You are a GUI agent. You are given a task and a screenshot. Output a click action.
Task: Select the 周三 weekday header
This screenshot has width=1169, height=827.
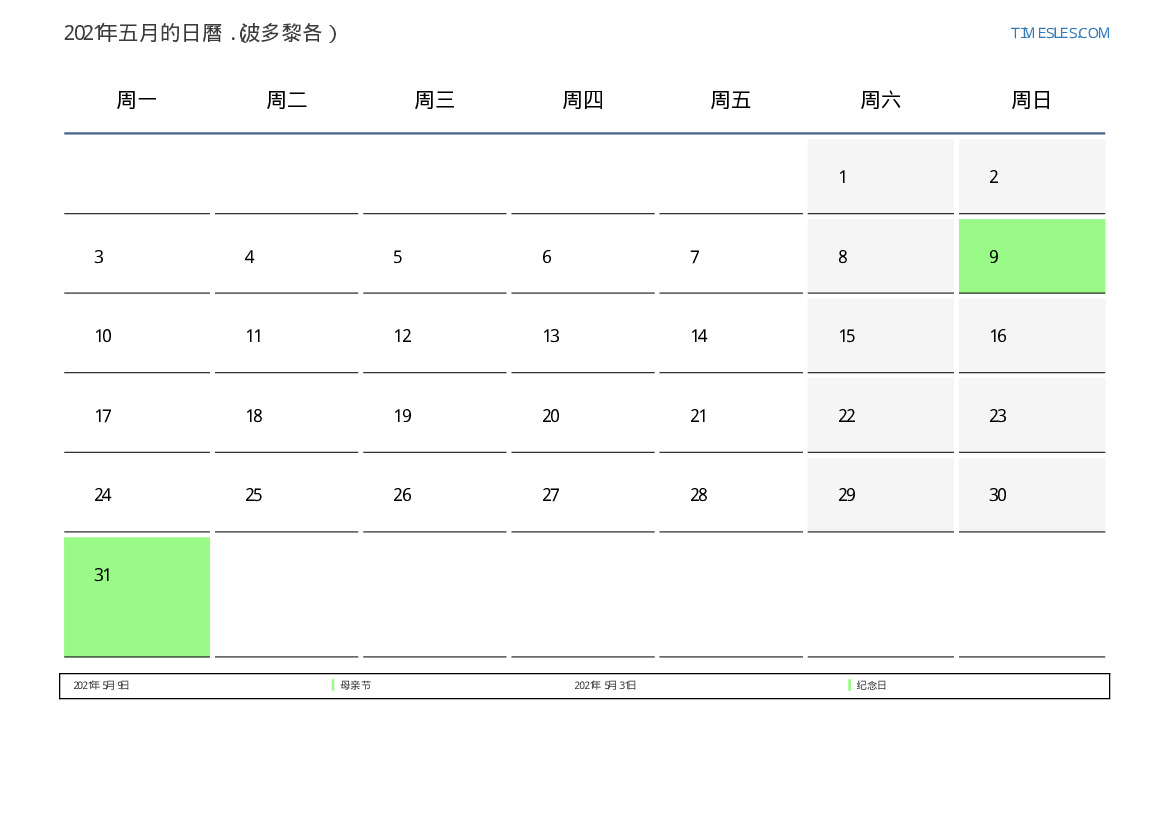click(435, 100)
